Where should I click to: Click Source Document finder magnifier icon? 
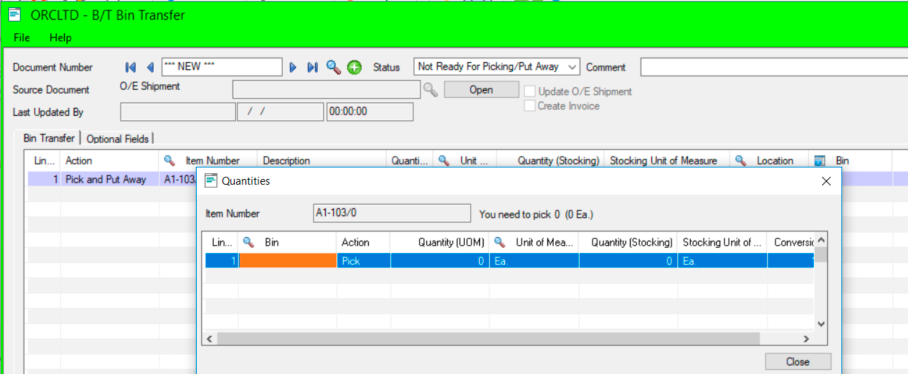430,89
